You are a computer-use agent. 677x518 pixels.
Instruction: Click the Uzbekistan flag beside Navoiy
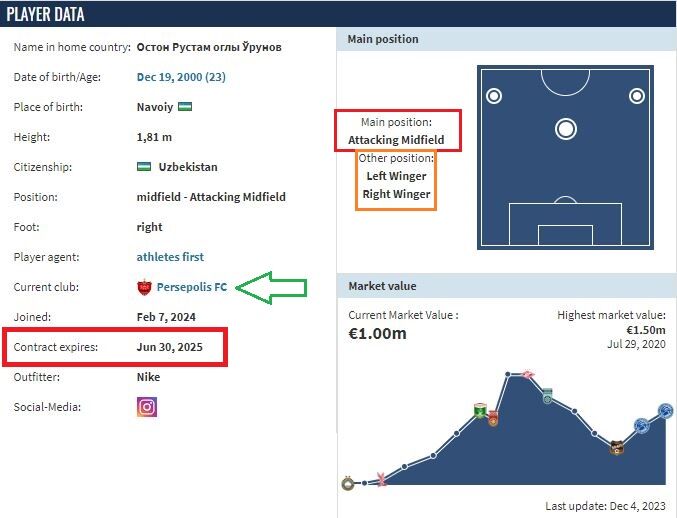(x=186, y=107)
